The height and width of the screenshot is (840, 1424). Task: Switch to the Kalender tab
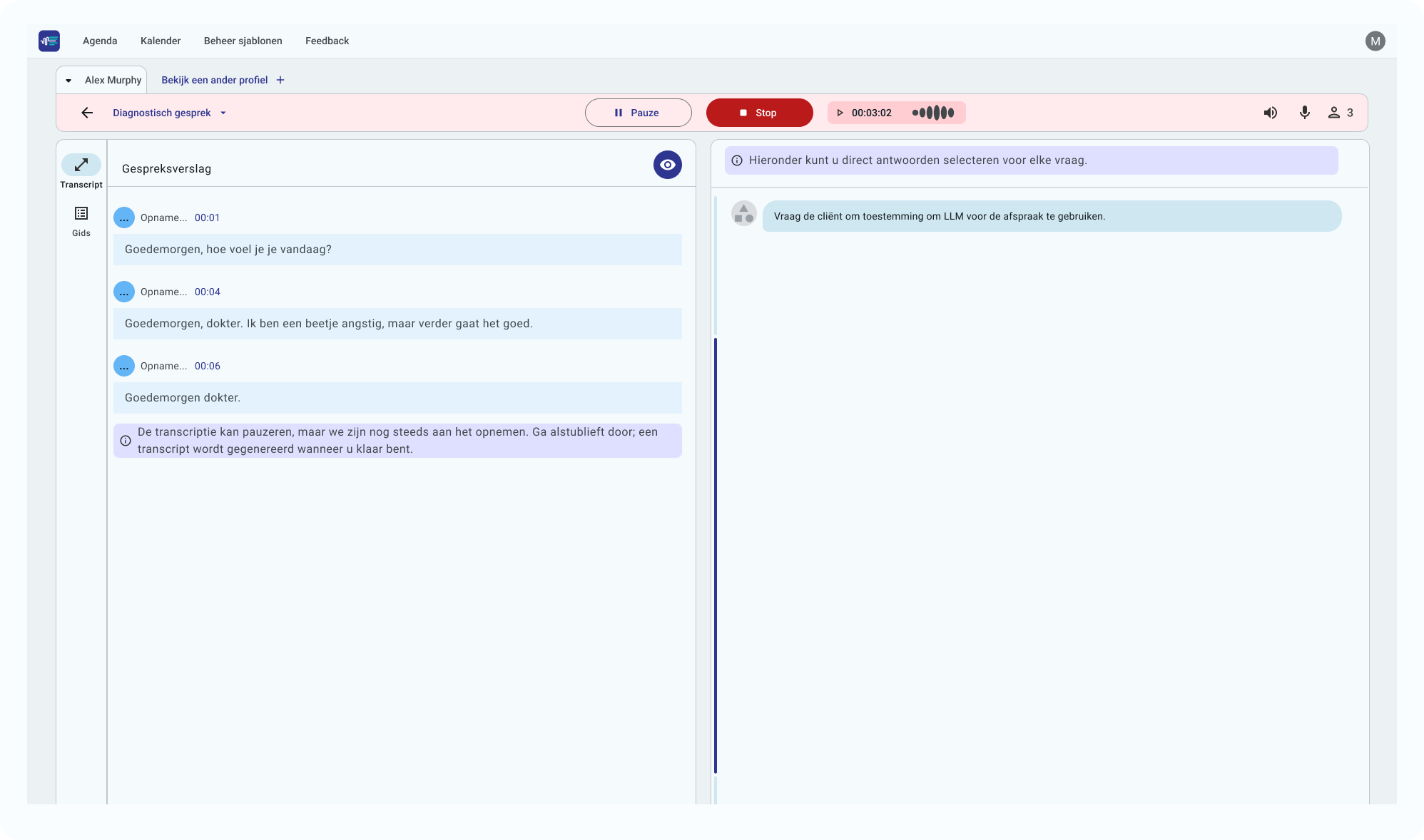(x=161, y=41)
